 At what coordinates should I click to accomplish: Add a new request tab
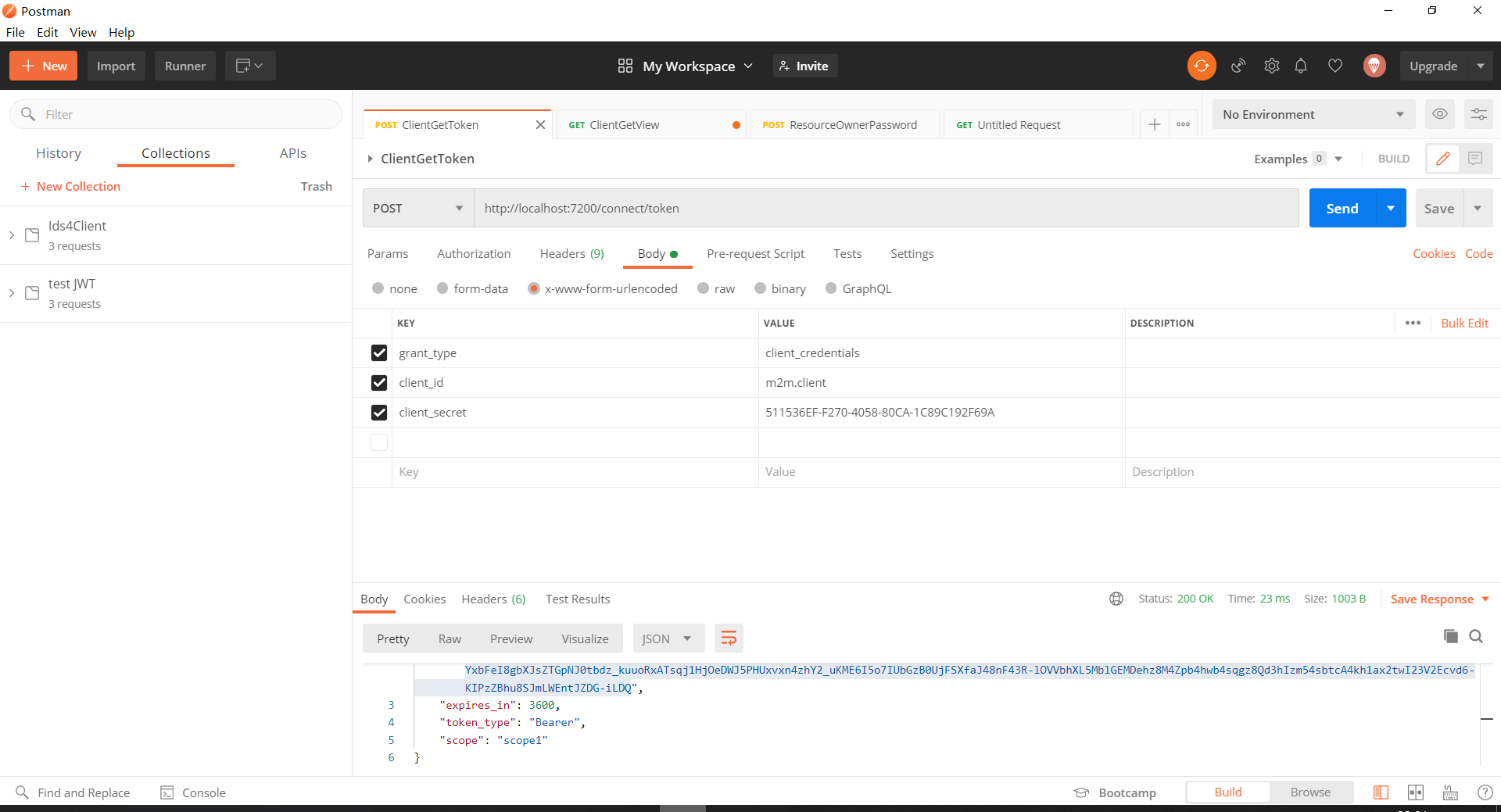coord(1155,124)
